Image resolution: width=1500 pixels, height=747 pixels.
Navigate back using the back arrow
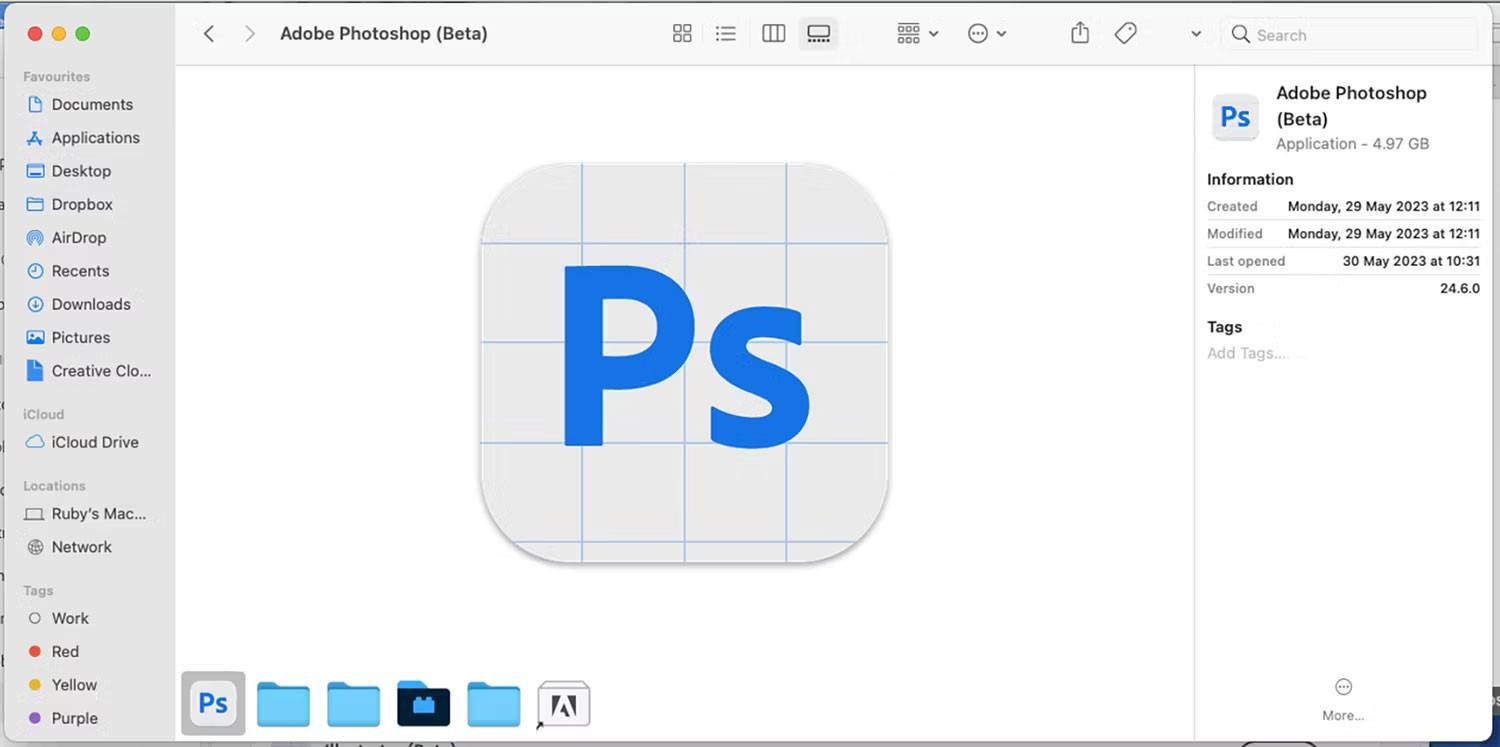[x=208, y=33]
